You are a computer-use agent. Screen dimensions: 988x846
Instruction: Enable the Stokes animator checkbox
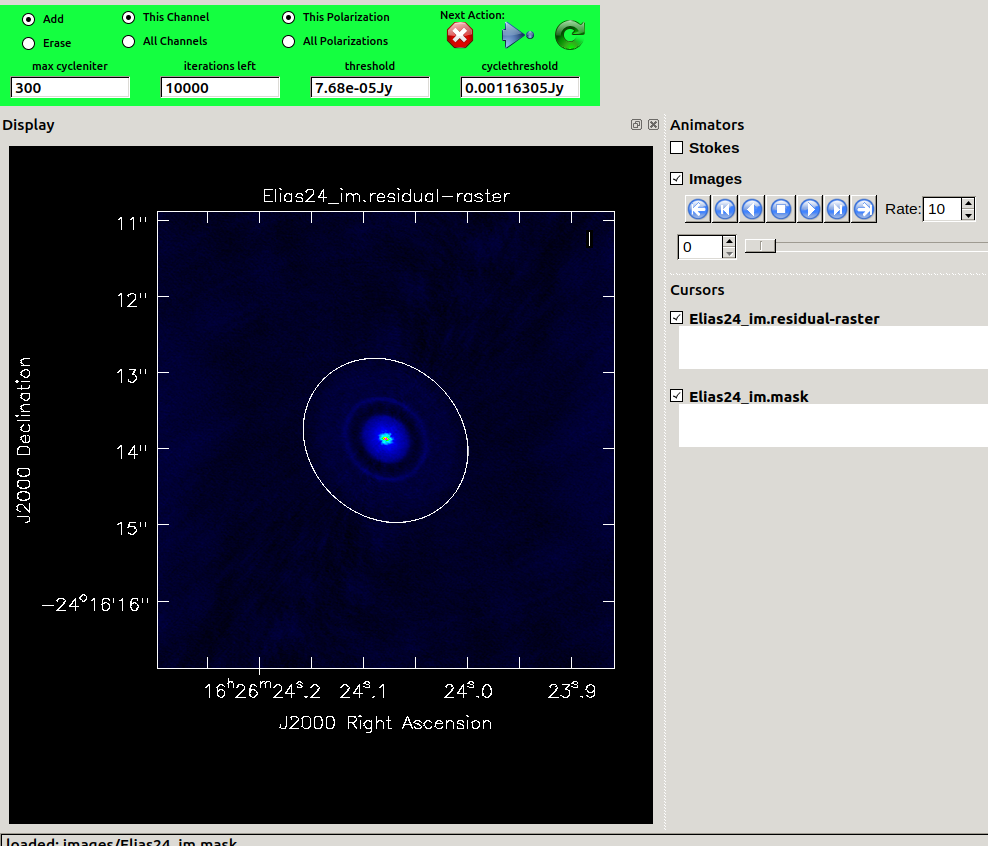(677, 148)
